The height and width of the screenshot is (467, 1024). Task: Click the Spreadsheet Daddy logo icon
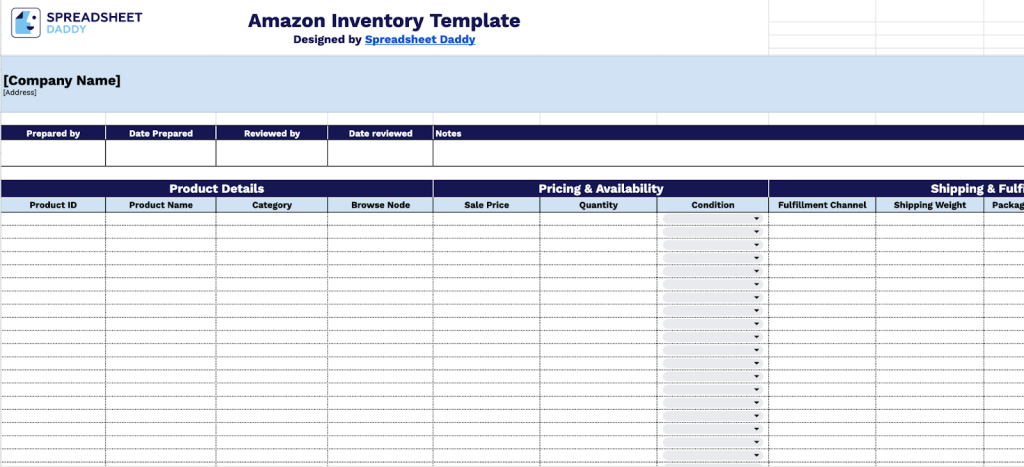(26, 23)
